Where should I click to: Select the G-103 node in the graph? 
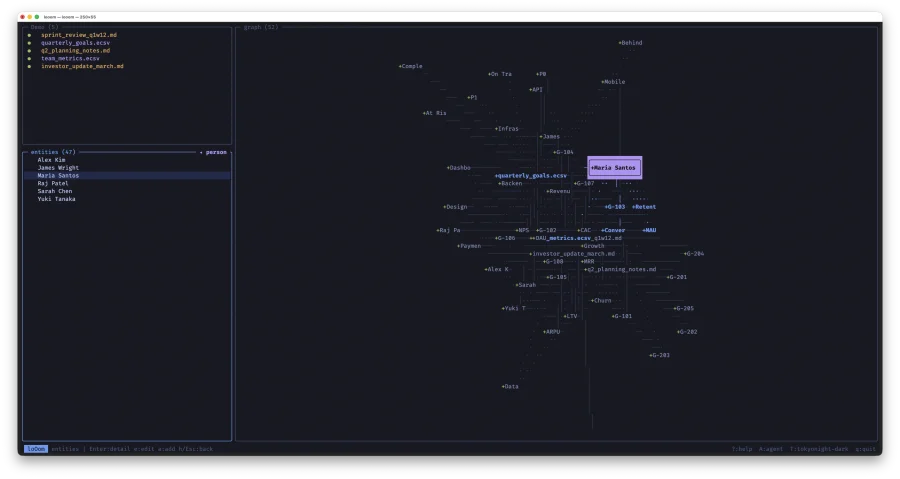(x=615, y=207)
